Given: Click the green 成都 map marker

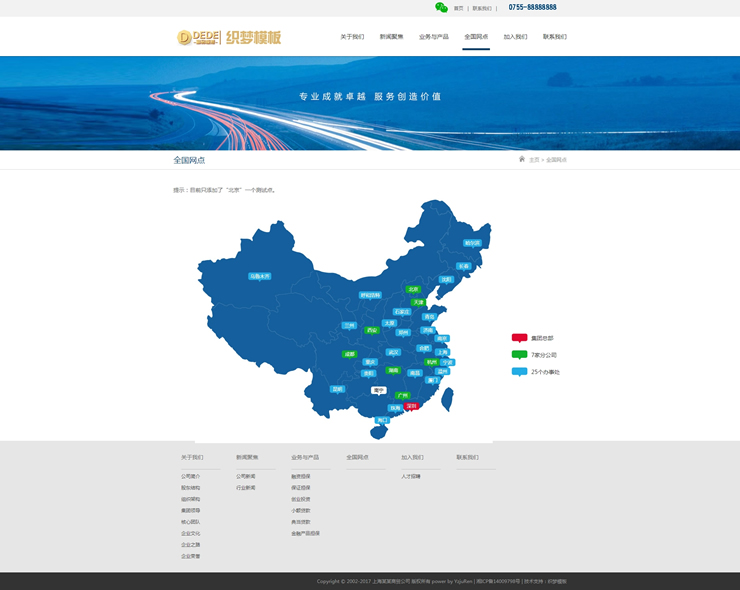Looking at the screenshot, I should [349, 353].
